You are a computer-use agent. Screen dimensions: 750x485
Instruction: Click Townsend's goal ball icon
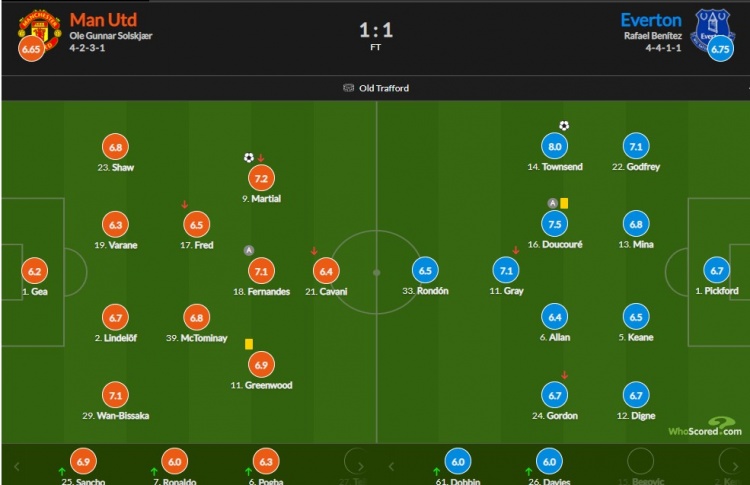[x=564, y=126]
